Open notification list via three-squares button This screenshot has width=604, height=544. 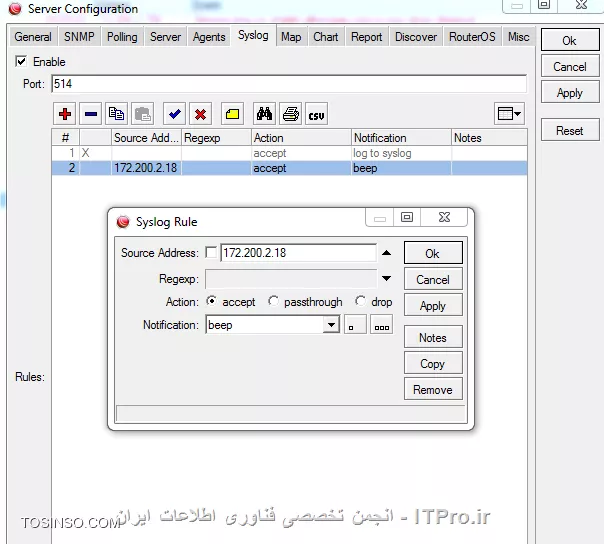(381, 324)
